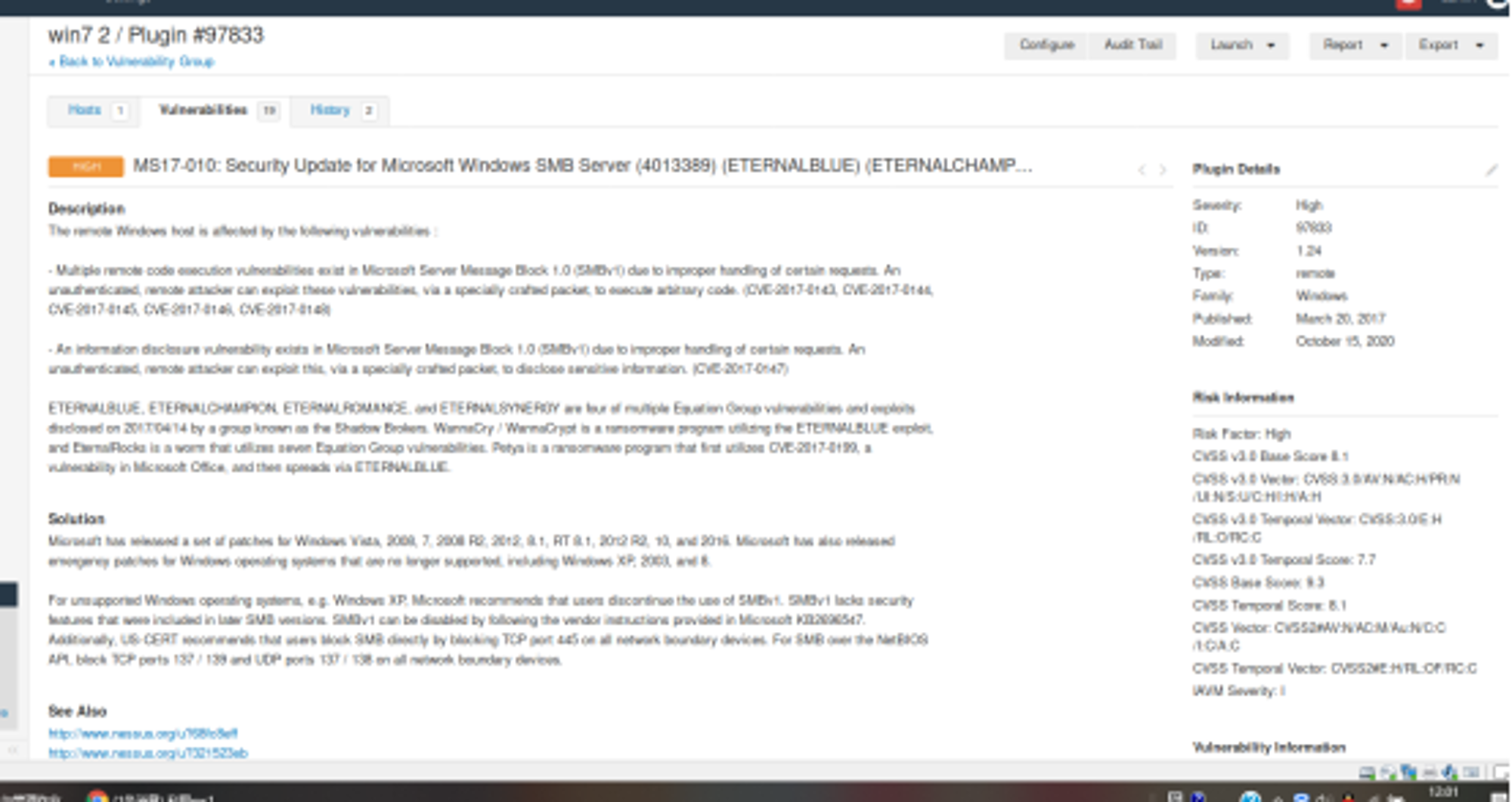Click the 'Risk Factor: High' line

1242,434
